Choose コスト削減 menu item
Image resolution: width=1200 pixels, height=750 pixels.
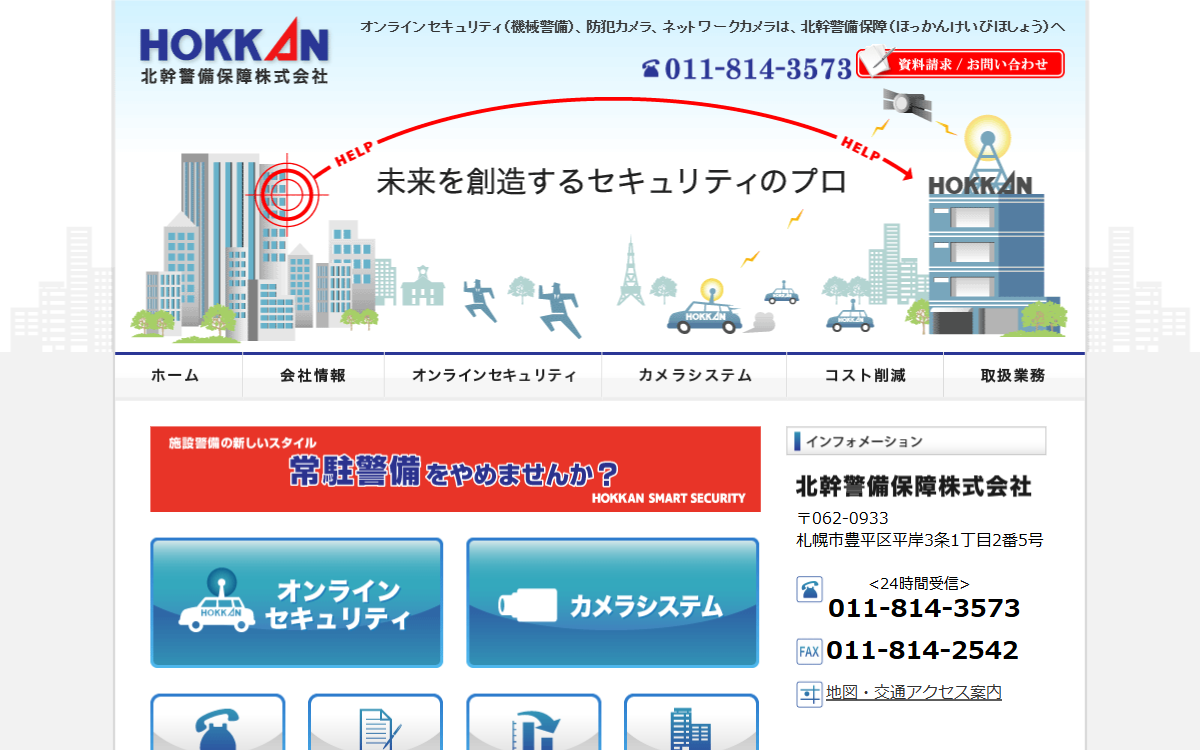pyautogui.click(x=864, y=376)
